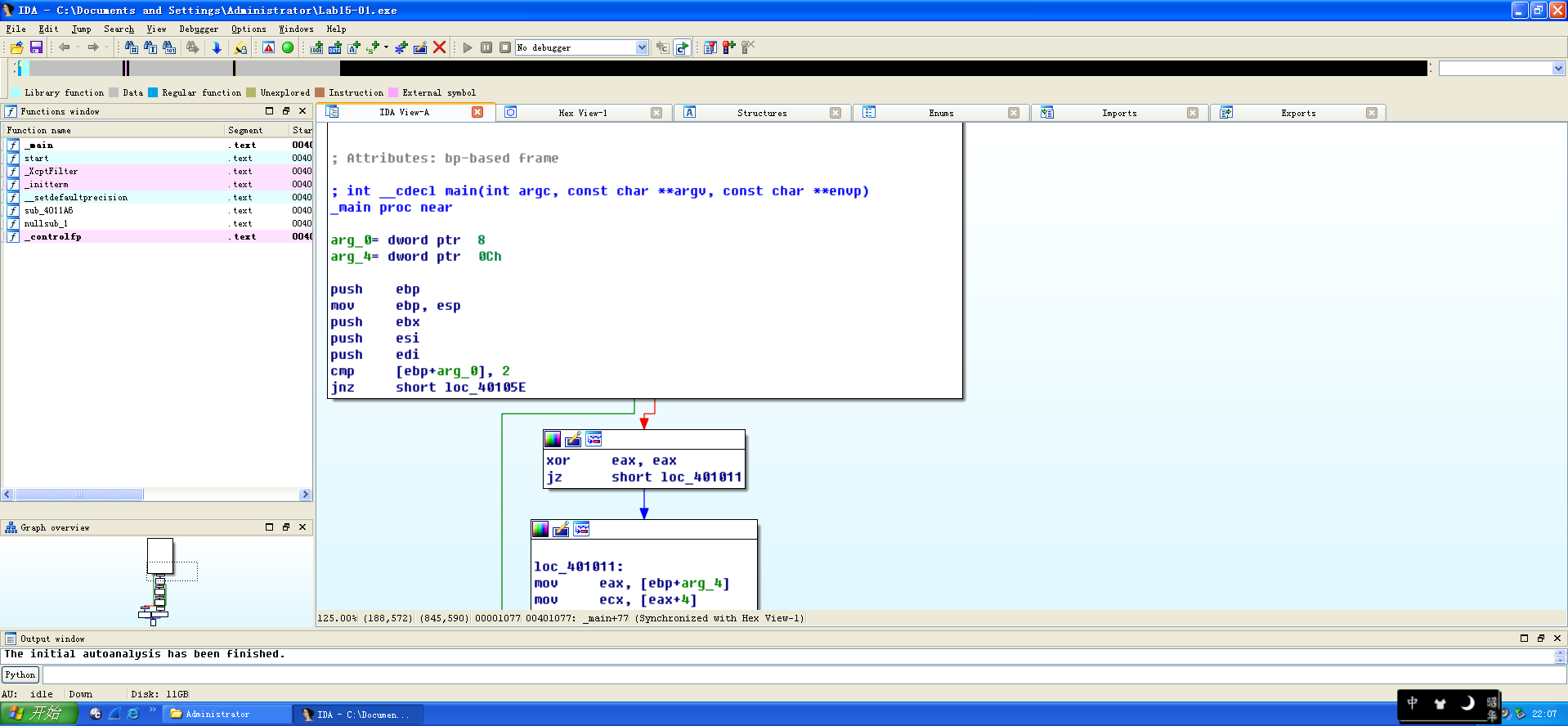Open the Debugger menu

pyautogui.click(x=199, y=29)
